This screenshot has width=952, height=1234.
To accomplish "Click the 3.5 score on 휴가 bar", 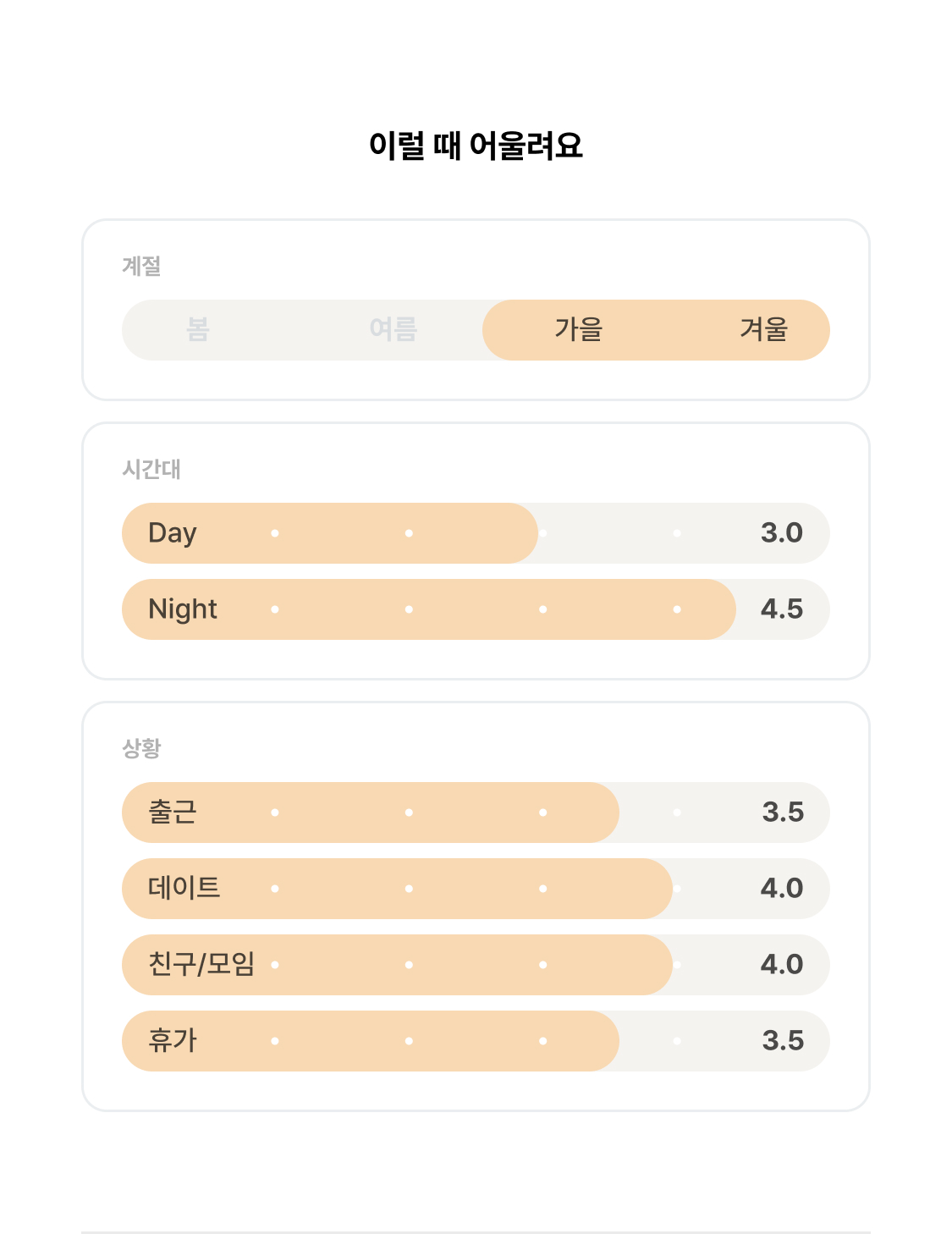I will (783, 1041).
